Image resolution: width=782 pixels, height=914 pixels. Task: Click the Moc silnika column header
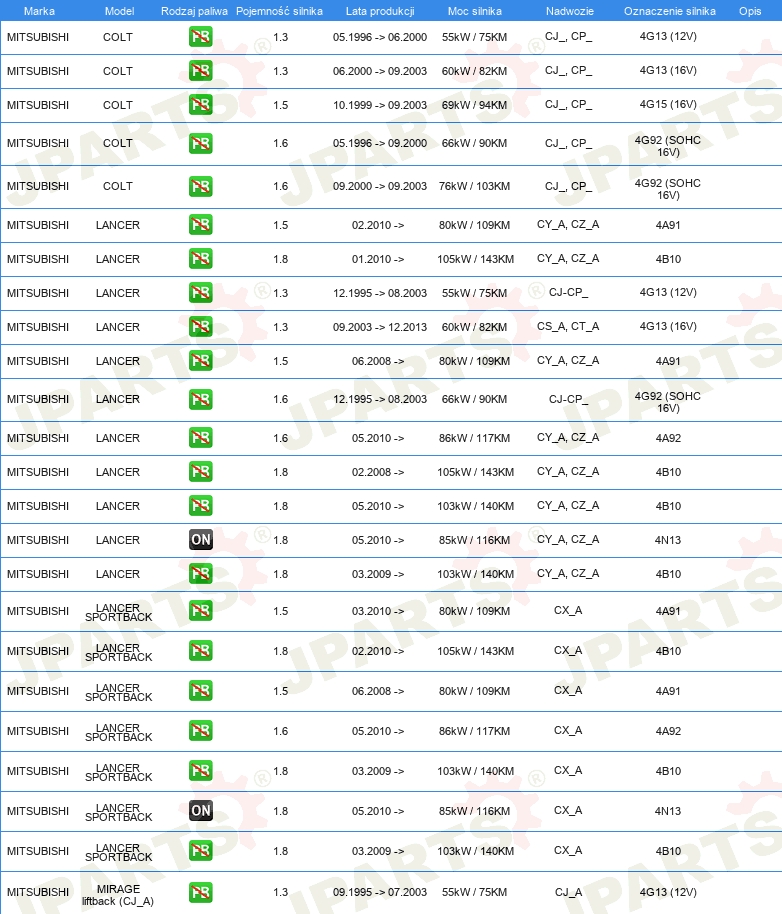(x=474, y=11)
